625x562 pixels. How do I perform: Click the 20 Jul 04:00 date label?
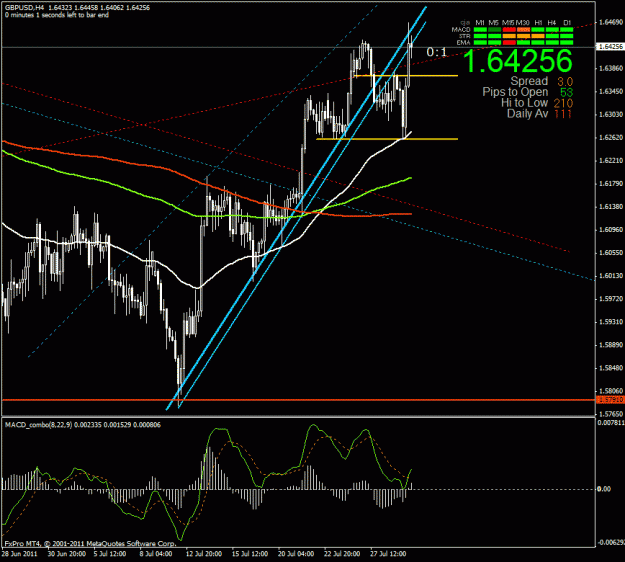tap(296, 554)
